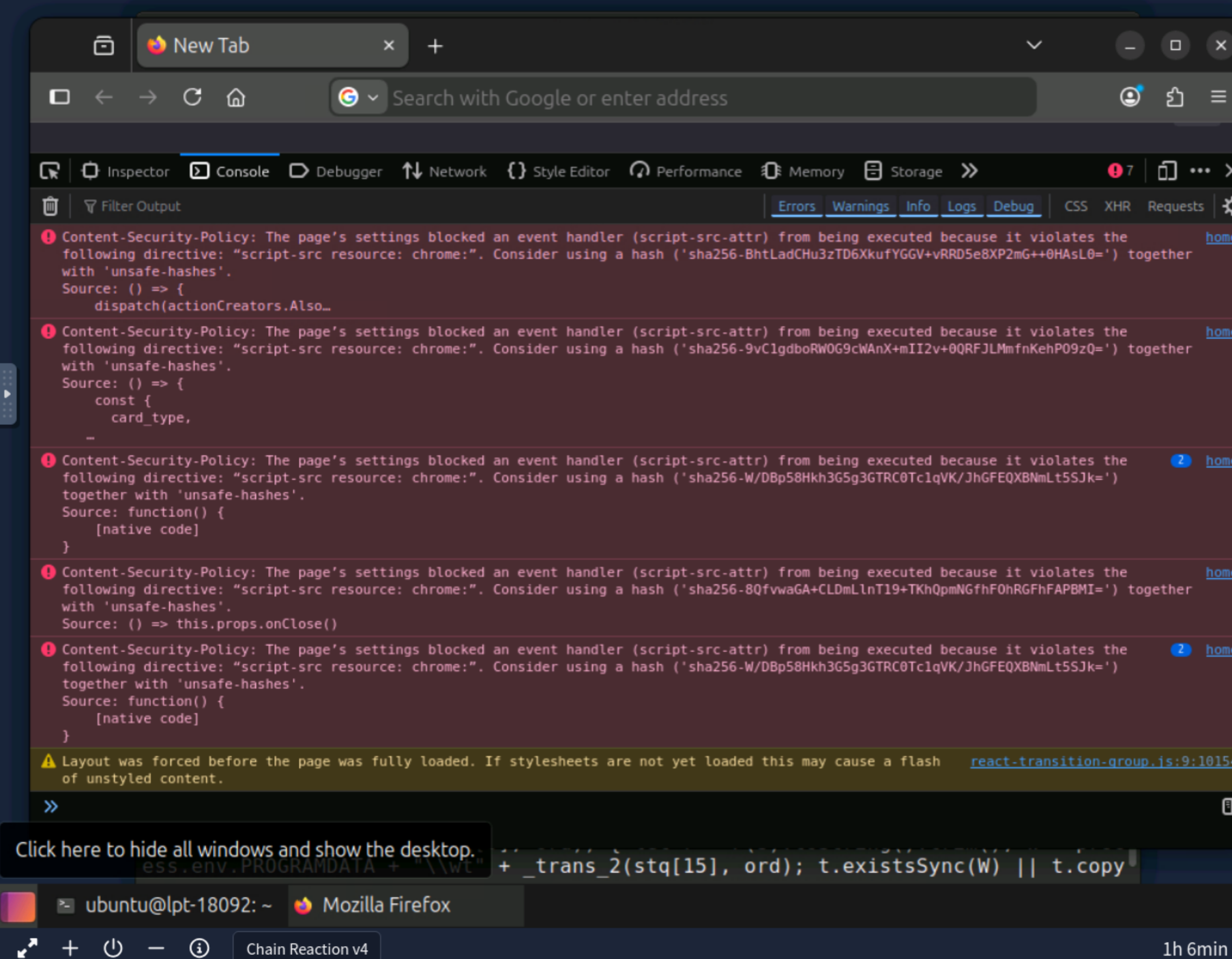Switch to the Style Editor tab
Image resolution: width=1232 pixels, height=959 pixels.
point(558,171)
